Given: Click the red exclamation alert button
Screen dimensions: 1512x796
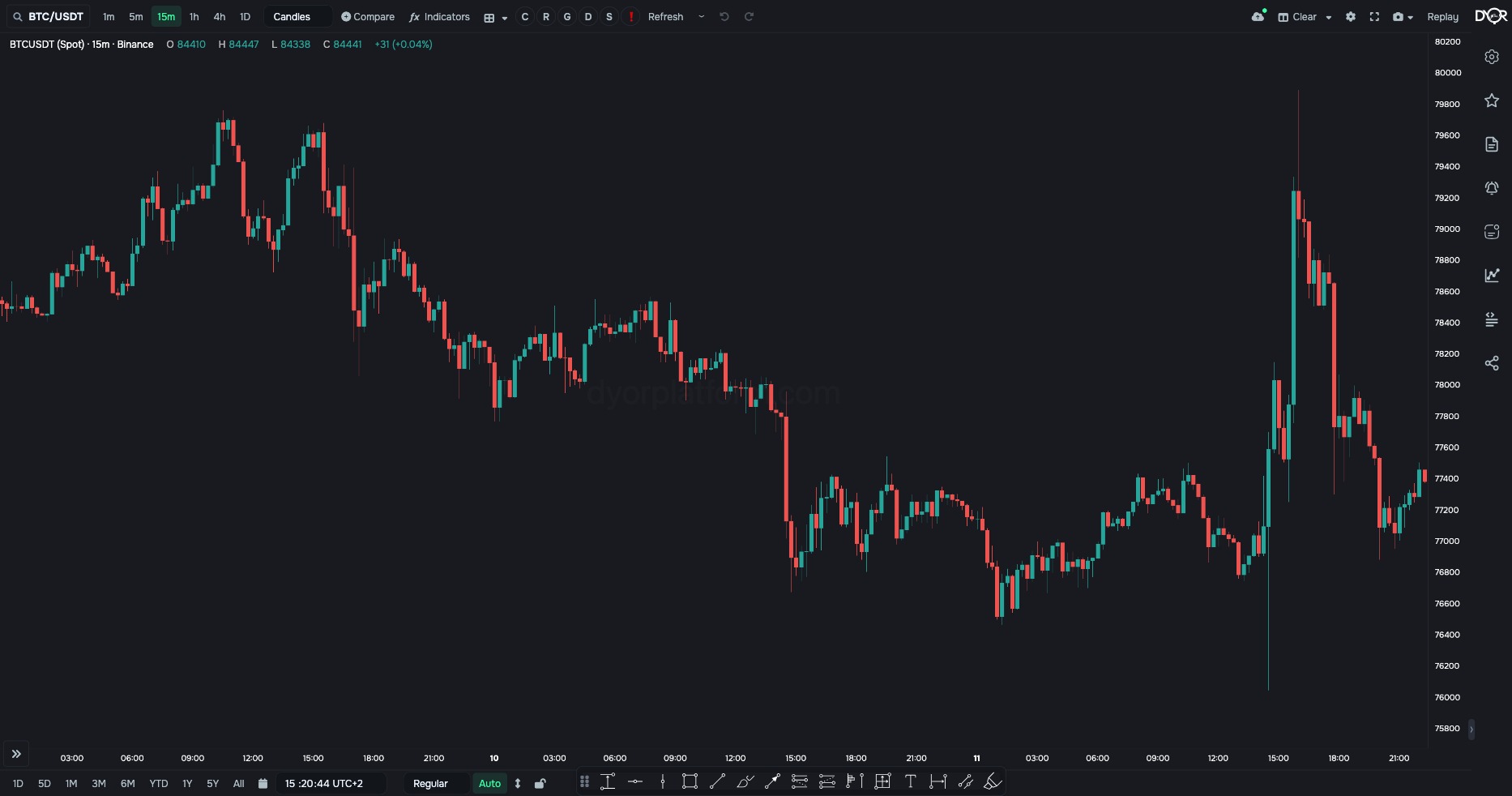Looking at the screenshot, I should (630, 16).
